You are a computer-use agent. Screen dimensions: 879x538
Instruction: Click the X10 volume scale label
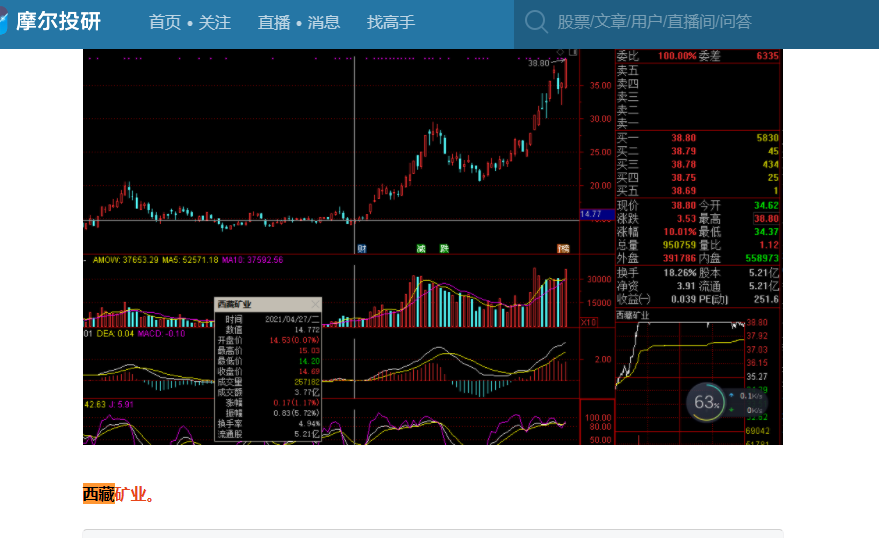[589, 322]
